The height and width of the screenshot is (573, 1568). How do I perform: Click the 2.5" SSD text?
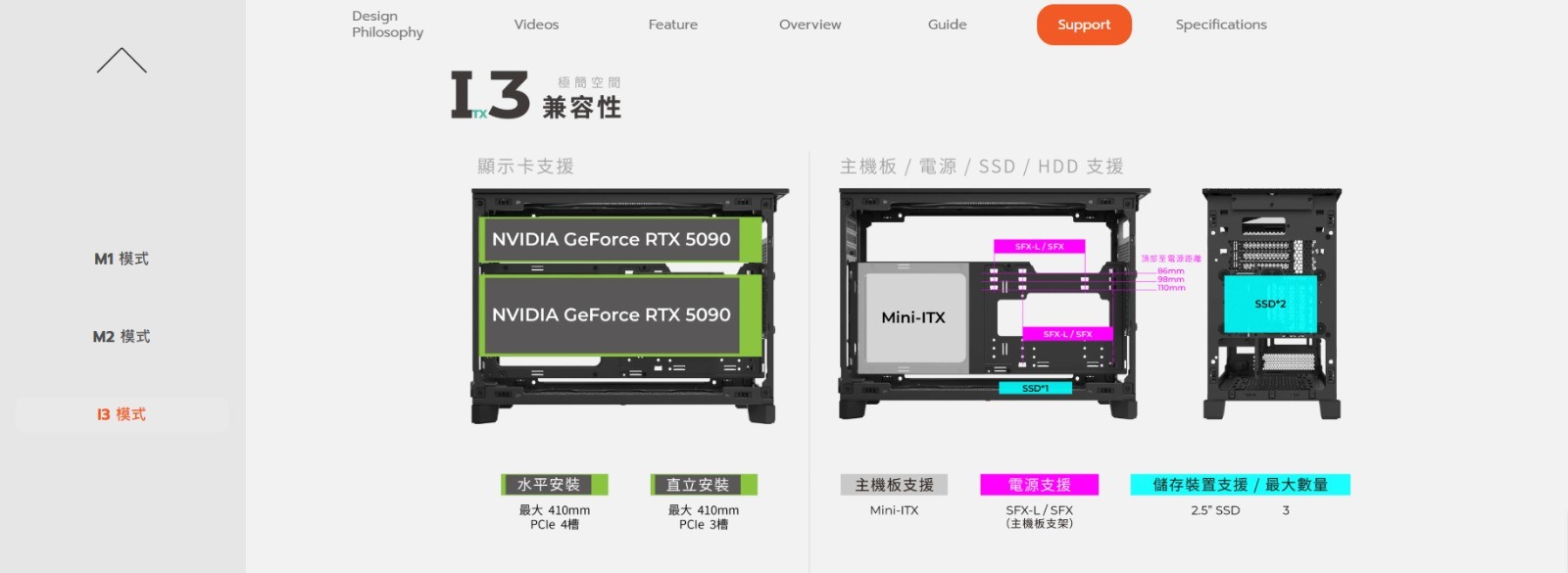1215,510
